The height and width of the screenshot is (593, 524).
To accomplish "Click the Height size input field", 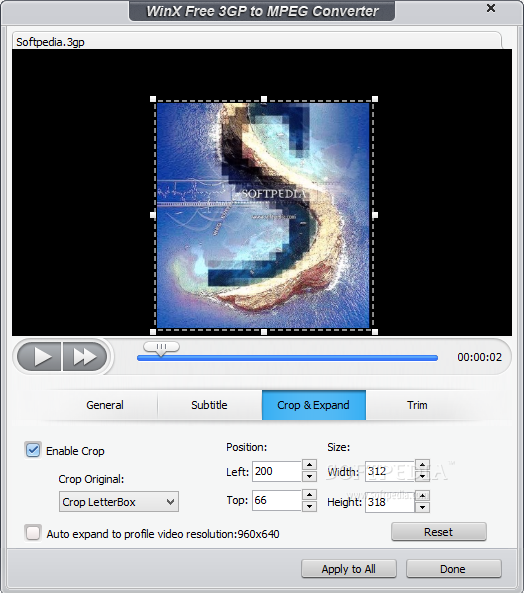I will (390, 502).
